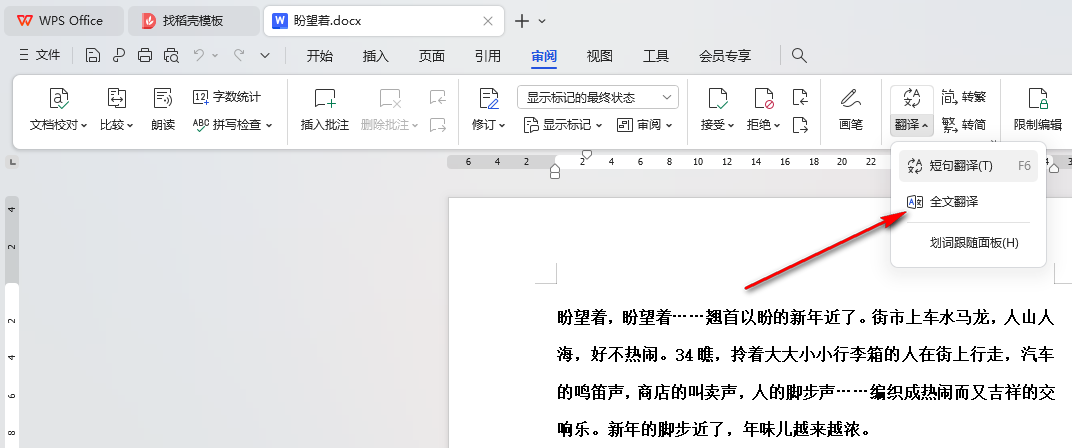Switch to the 插入 tab
The width and height of the screenshot is (1072, 448).
pos(375,56)
